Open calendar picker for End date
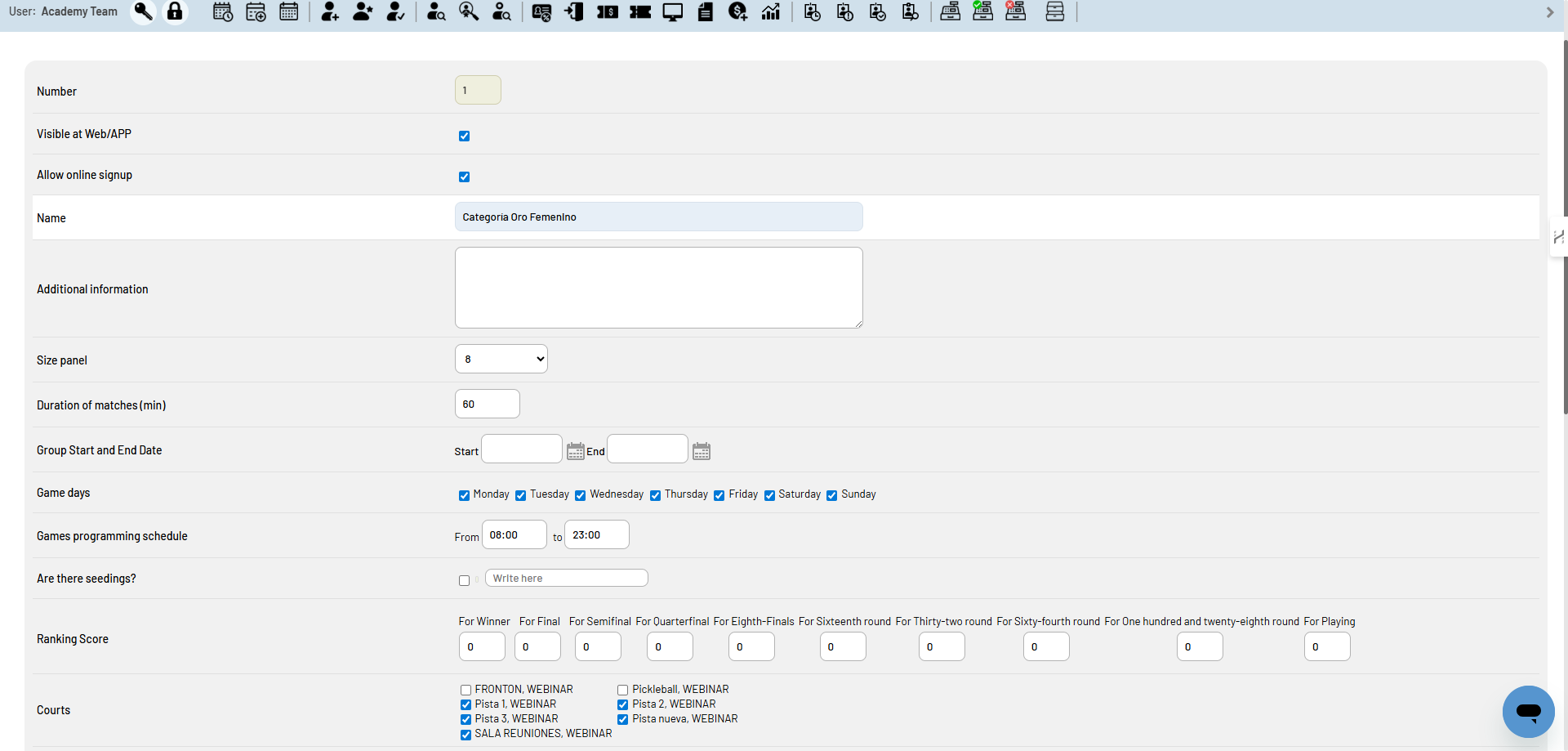1568x751 pixels. click(x=702, y=451)
